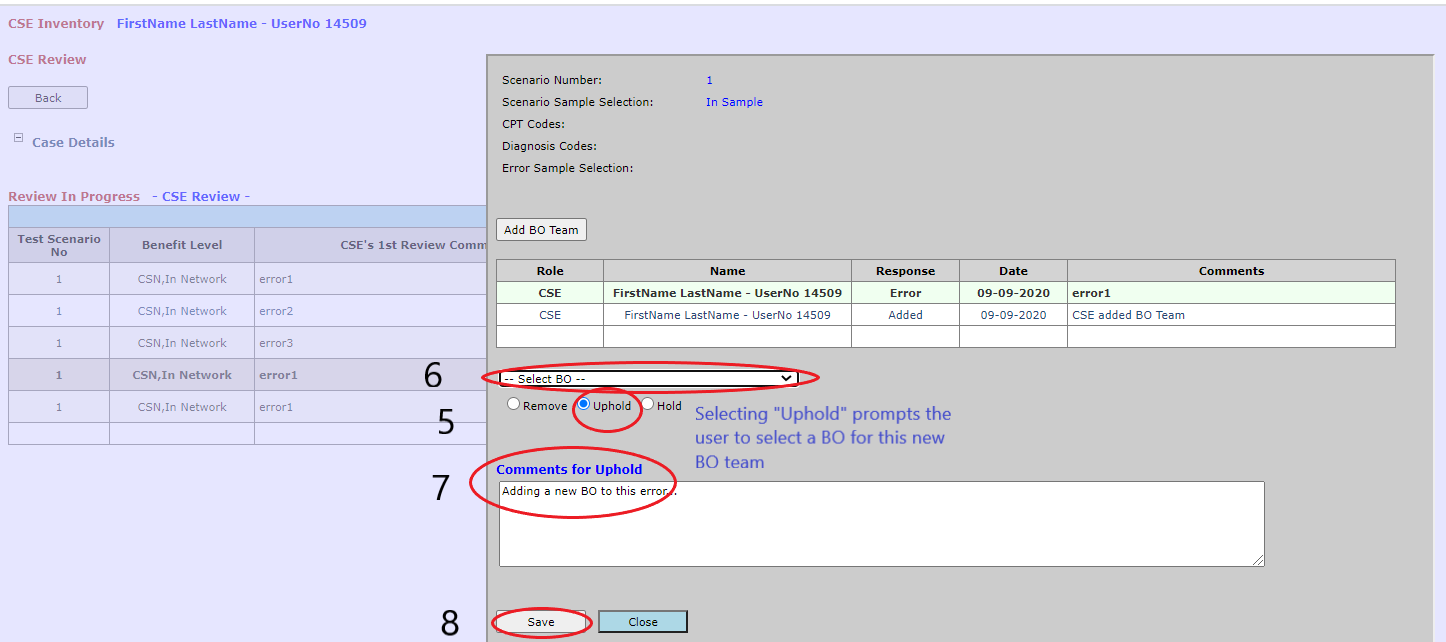
Task: Click the date in the Added row
Action: click(1014, 315)
